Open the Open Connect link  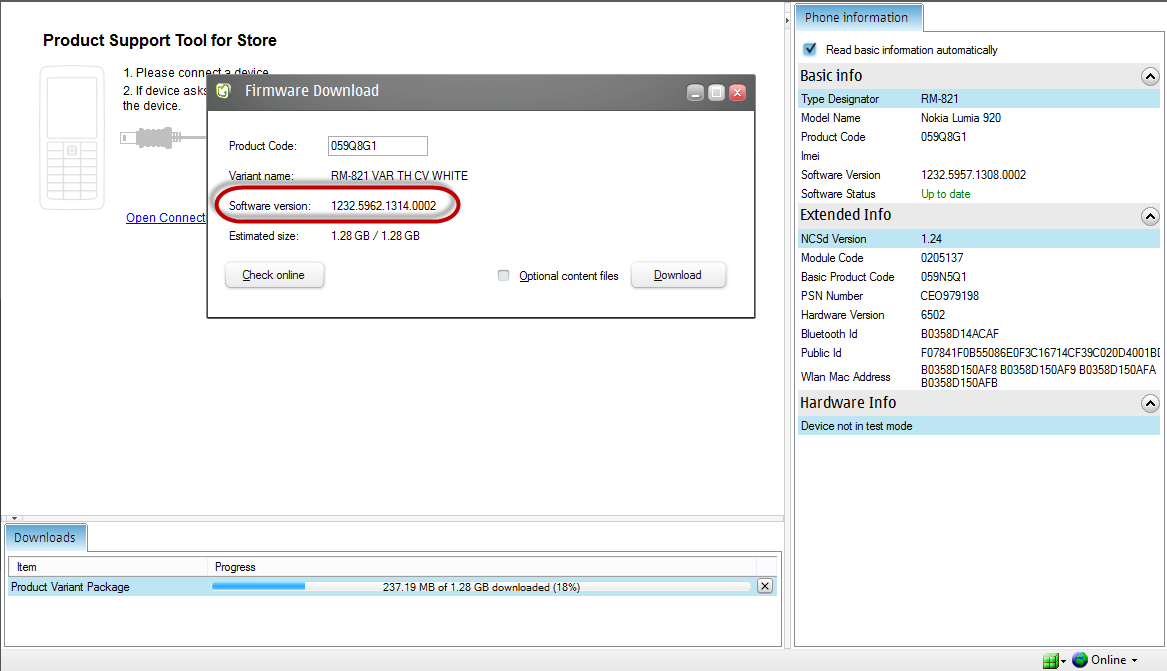[166, 217]
